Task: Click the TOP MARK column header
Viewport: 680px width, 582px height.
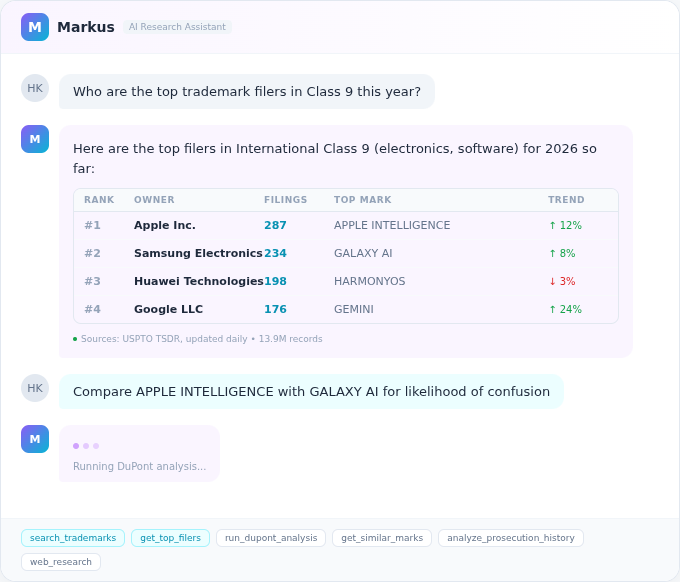Action: tap(363, 200)
